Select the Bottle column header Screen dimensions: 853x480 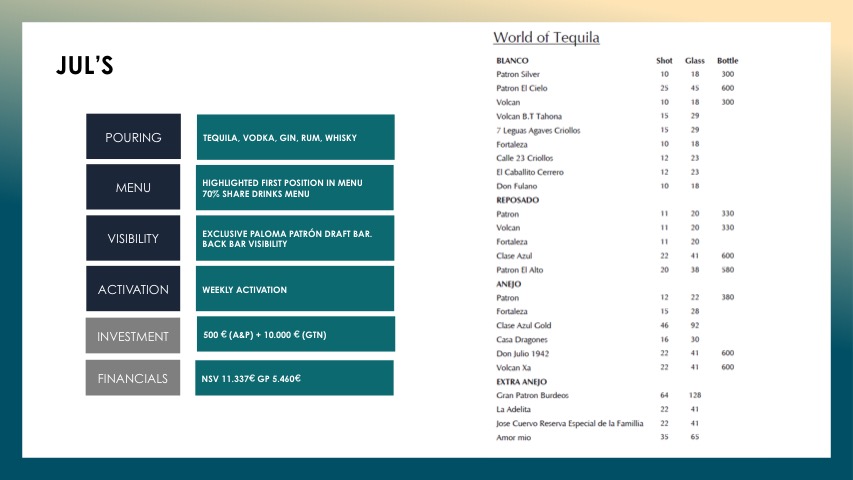coord(727,61)
